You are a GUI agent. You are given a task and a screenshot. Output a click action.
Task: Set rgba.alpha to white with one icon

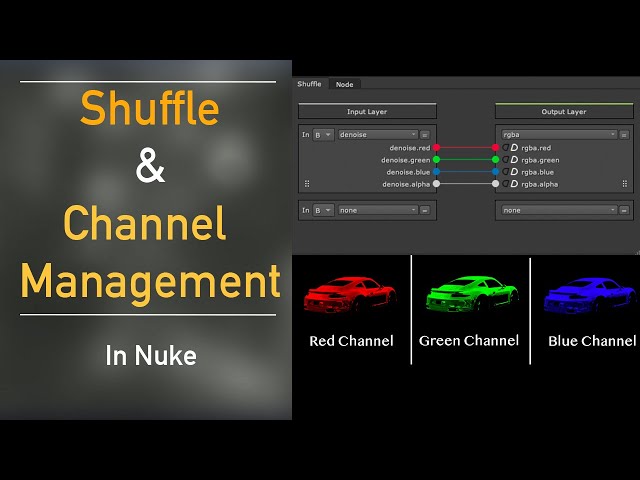coord(514,184)
